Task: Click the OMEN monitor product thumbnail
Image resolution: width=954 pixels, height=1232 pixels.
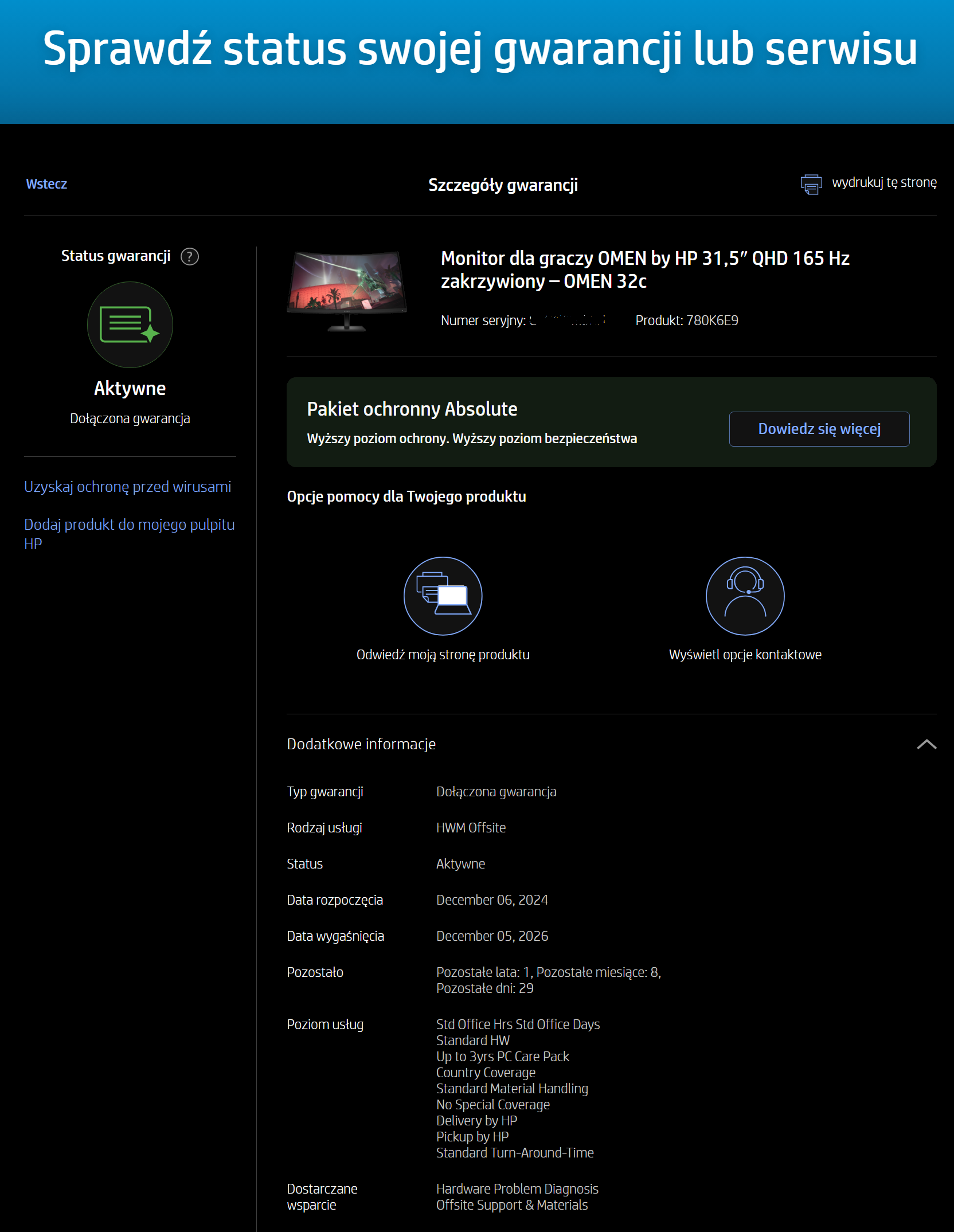Action: (347, 291)
